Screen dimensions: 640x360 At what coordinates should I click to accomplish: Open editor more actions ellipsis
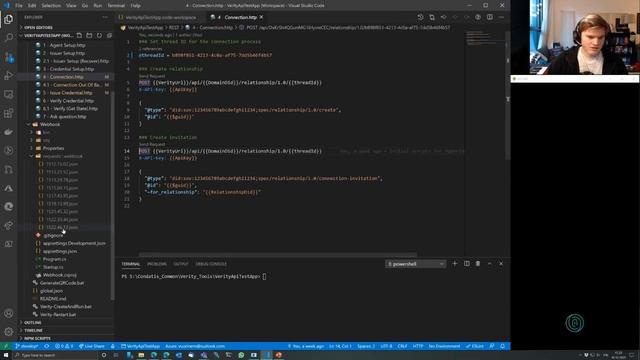coord(501,17)
